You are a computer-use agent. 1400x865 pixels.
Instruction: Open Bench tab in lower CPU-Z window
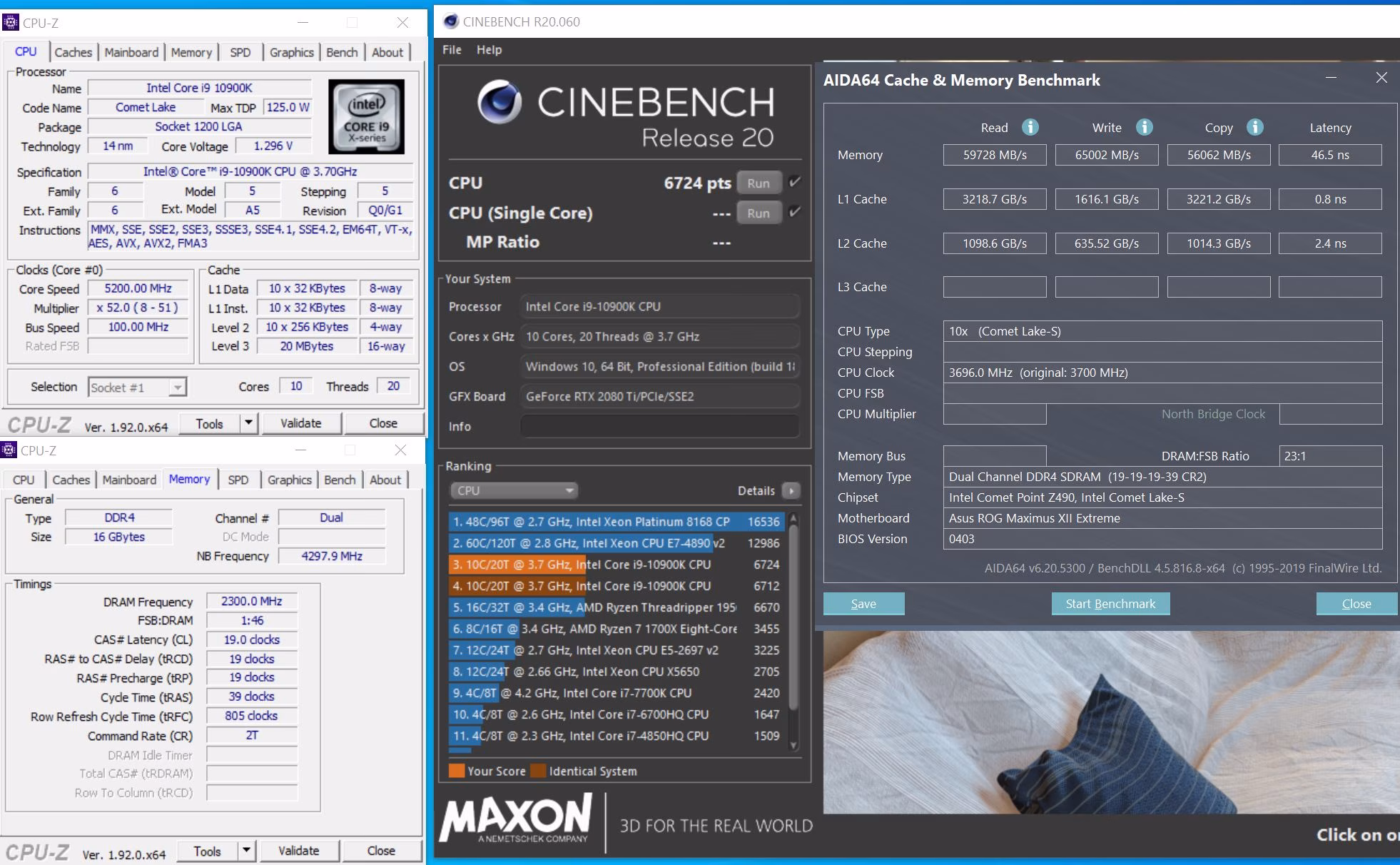[x=340, y=480]
